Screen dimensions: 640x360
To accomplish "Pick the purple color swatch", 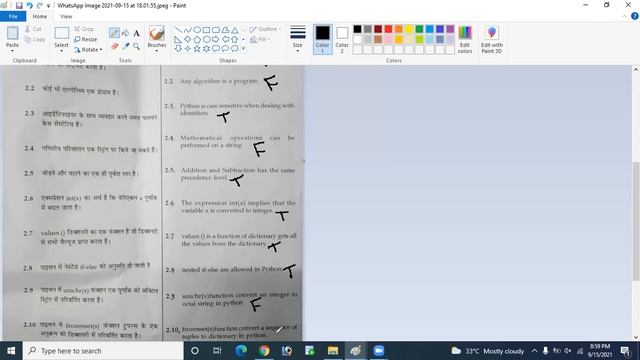I will coord(450,29).
